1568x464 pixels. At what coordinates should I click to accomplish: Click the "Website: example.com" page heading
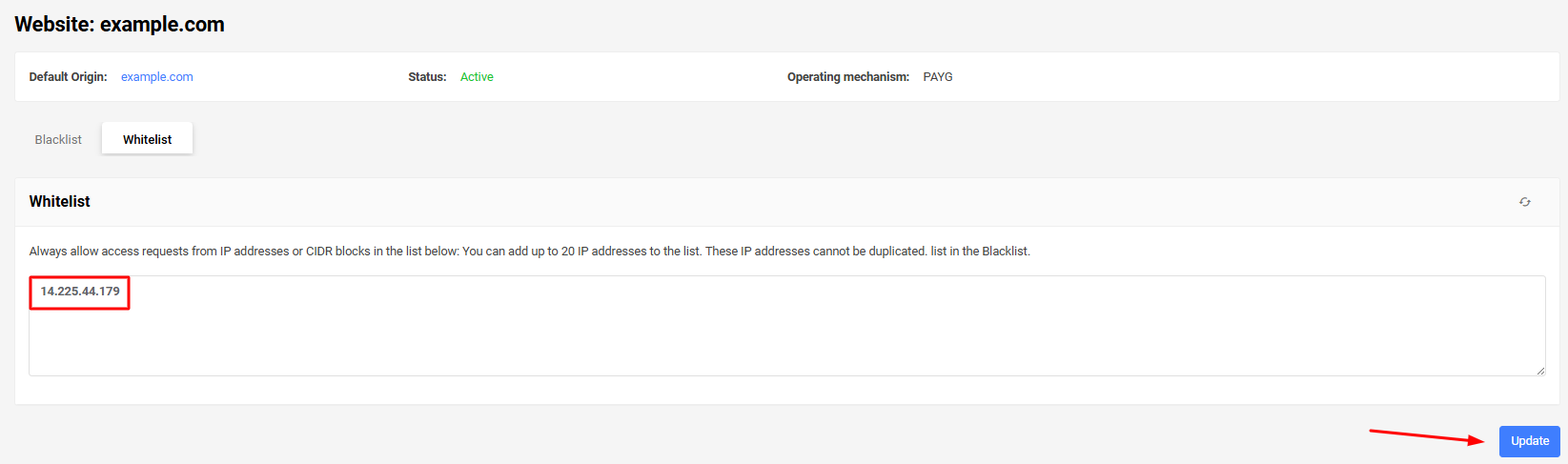tap(120, 25)
